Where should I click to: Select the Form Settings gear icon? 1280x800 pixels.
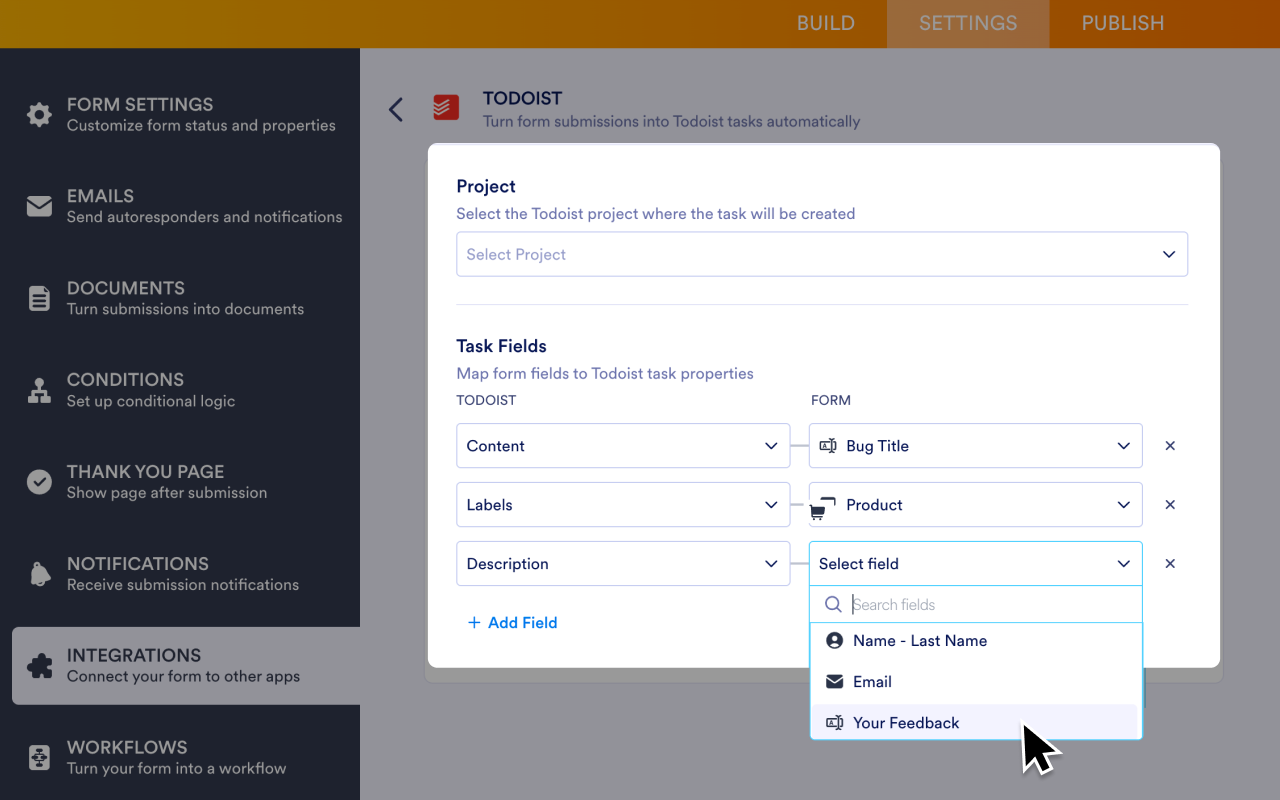pos(38,114)
